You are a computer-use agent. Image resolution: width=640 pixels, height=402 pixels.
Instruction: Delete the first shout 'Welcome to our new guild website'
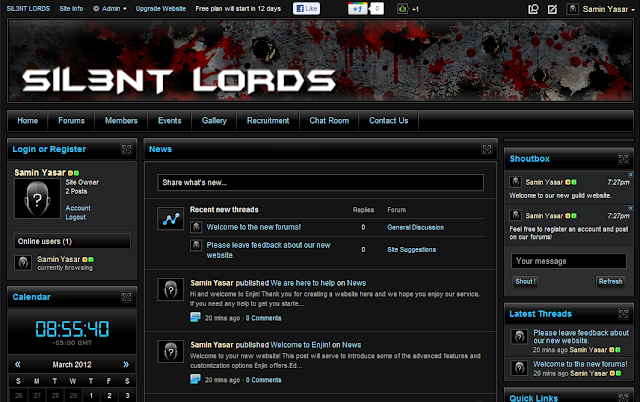click(x=630, y=175)
